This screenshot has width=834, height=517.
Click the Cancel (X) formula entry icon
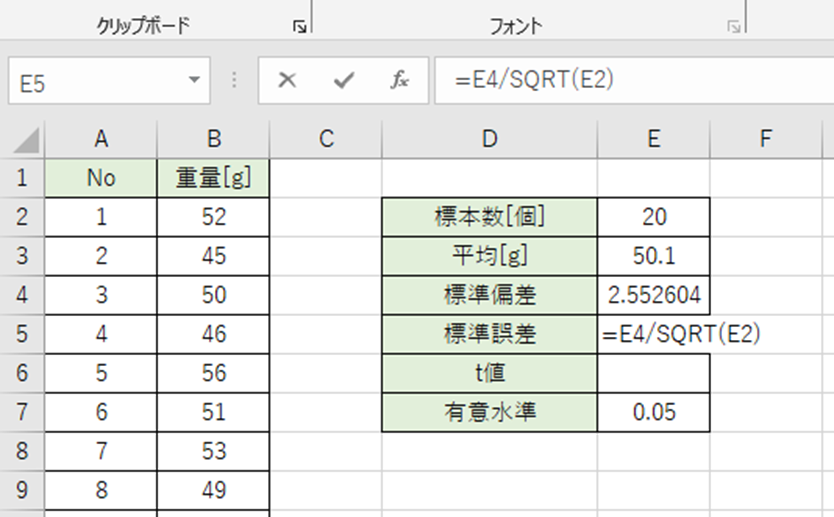[x=288, y=81]
